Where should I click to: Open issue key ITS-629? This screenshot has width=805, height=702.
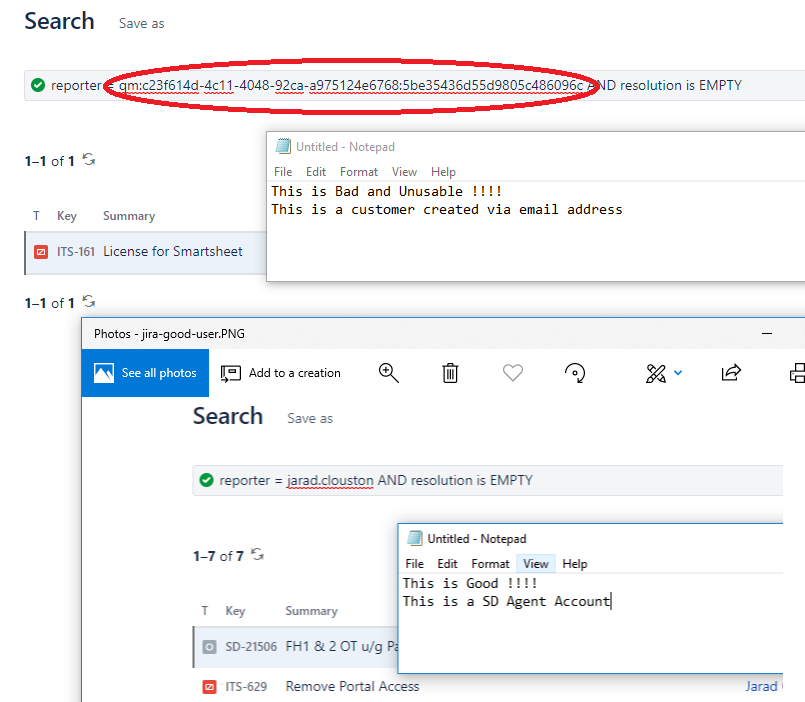coord(246,687)
